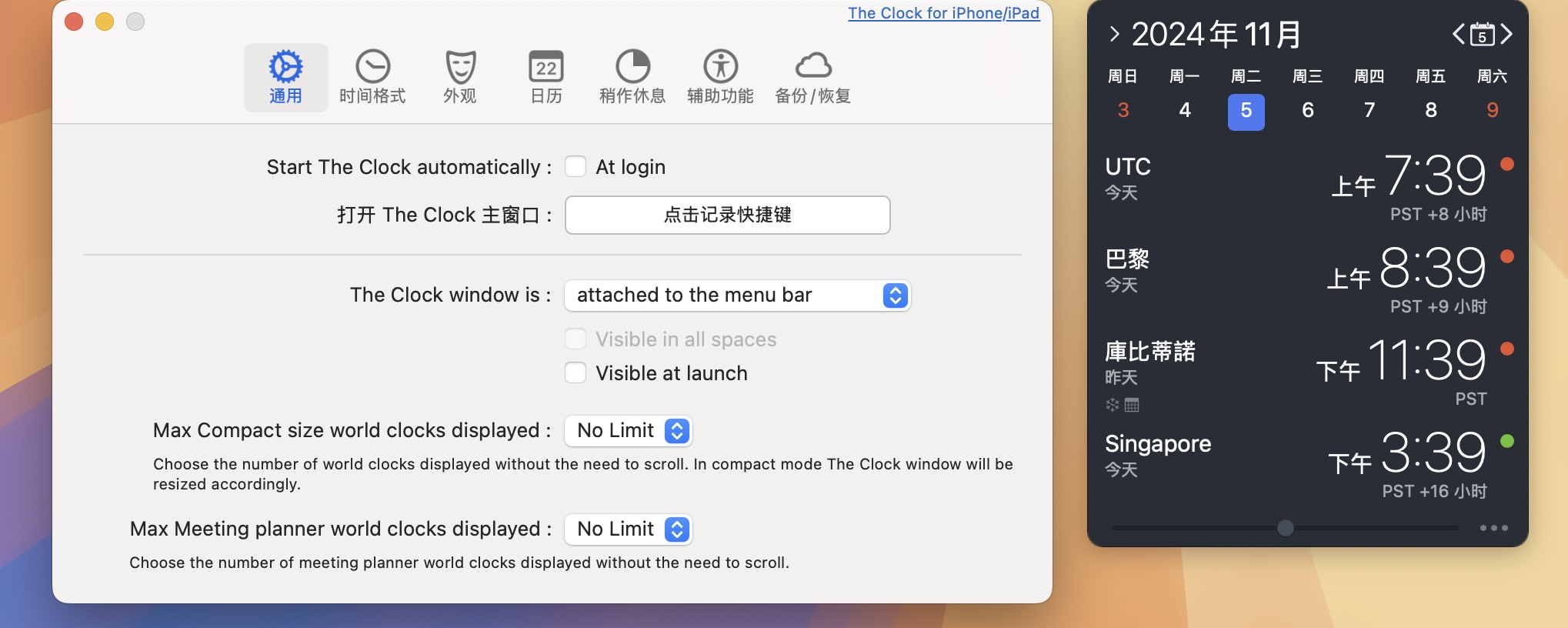Image resolution: width=1568 pixels, height=628 pixels.
Task: Select date 8 in calendar
Action: click(1431, 111)
